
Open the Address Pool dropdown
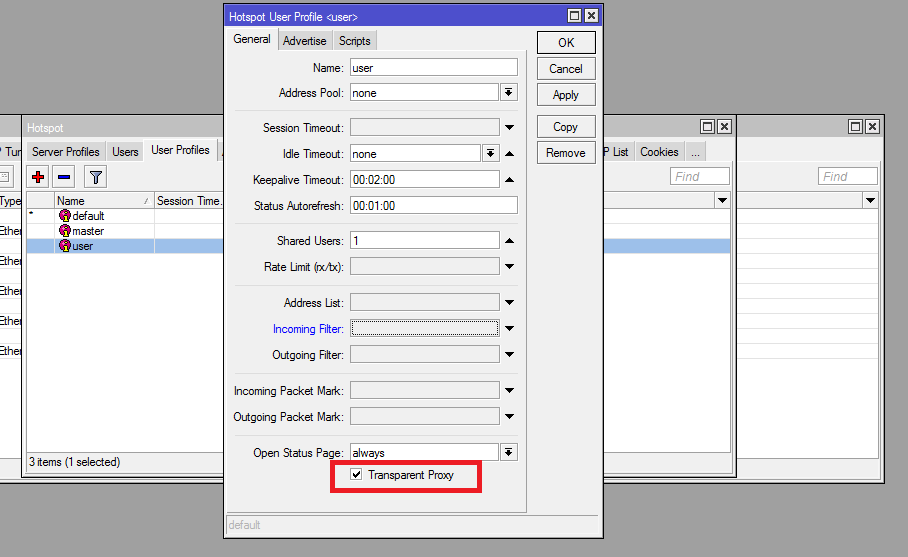[508, 93]
